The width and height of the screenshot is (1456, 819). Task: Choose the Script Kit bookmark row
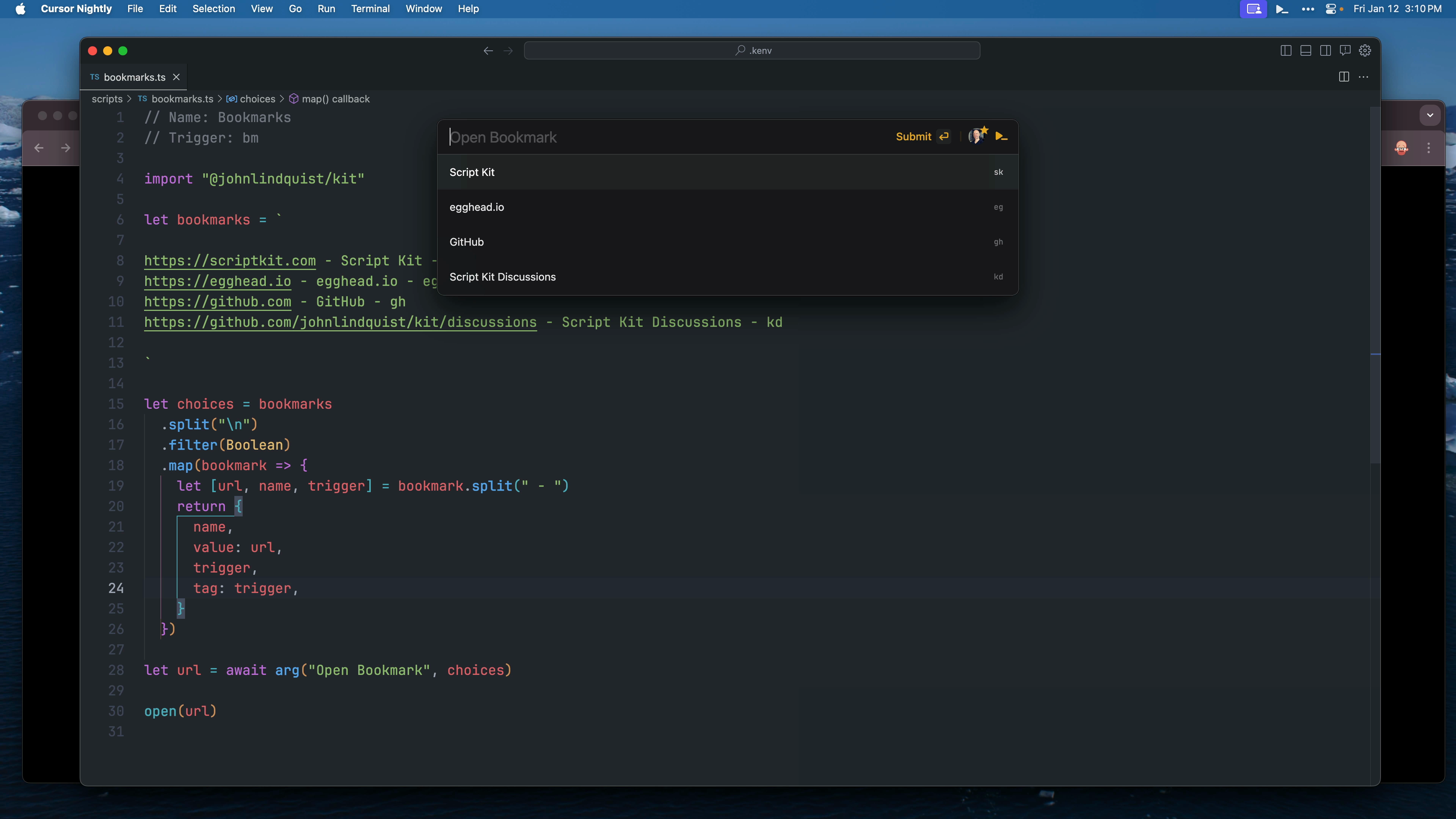click(x=728, y=173)
